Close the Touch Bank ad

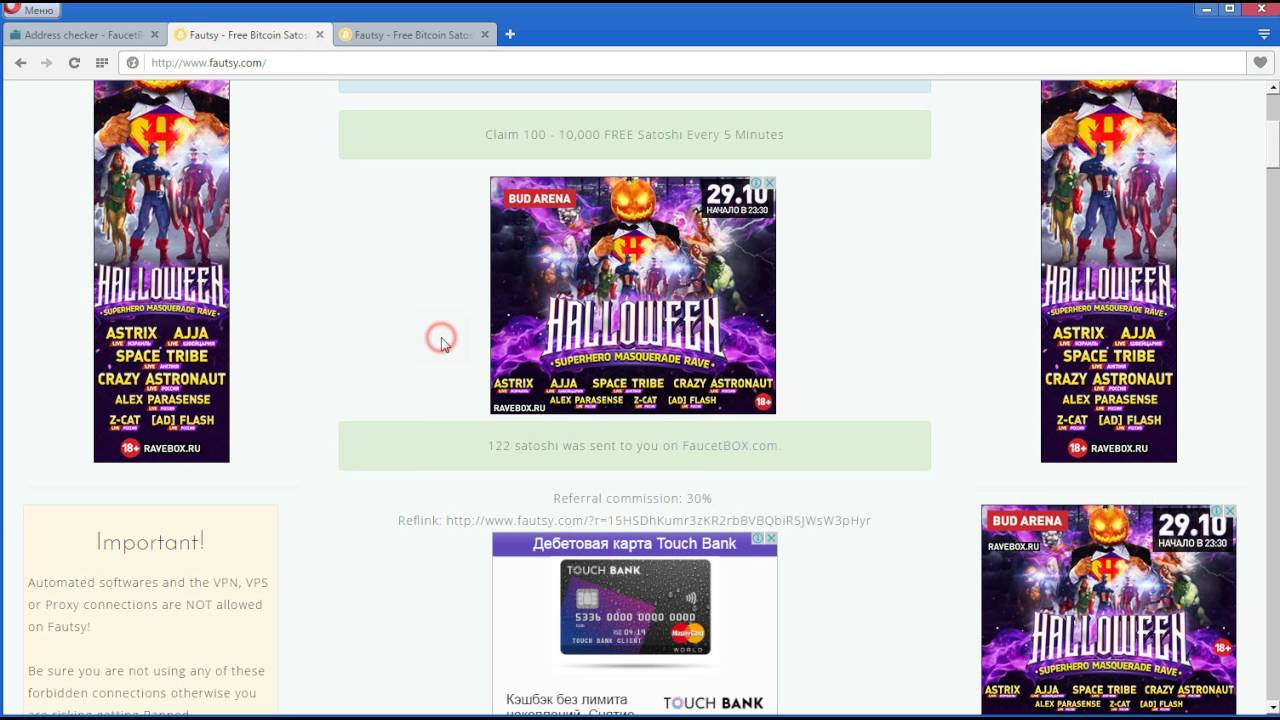pos(771,538)
